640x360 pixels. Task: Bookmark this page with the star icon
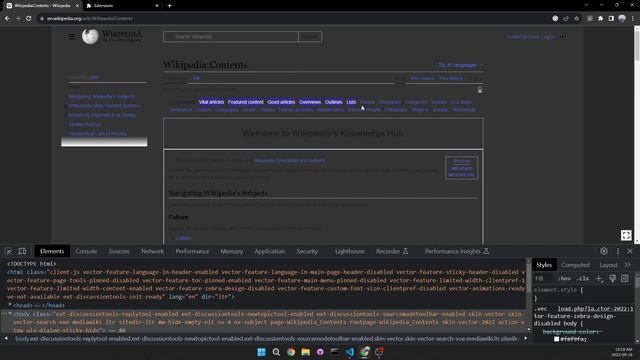tap(576, 18)
